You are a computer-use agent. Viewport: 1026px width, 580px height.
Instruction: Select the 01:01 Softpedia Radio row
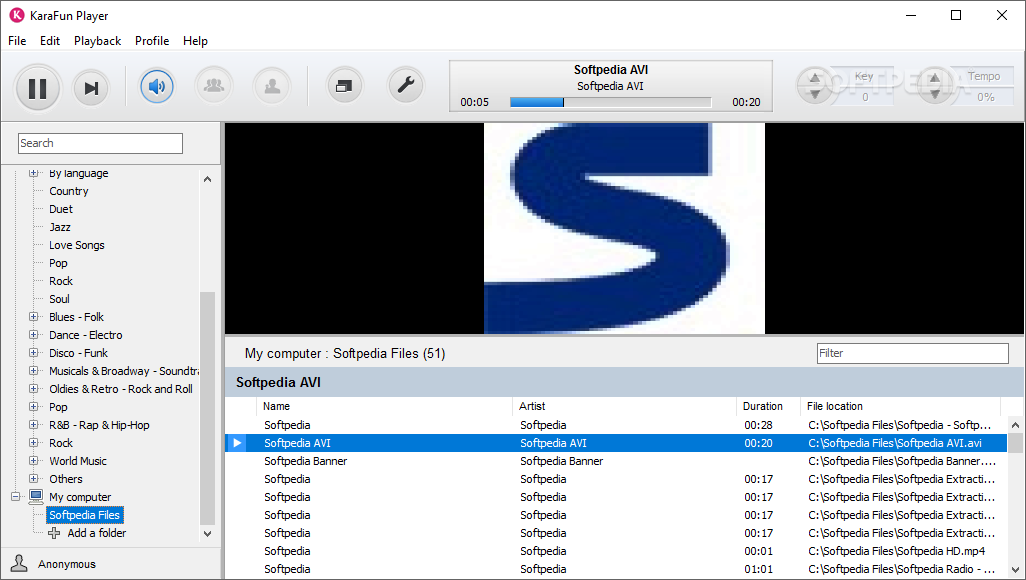point(616,569)
